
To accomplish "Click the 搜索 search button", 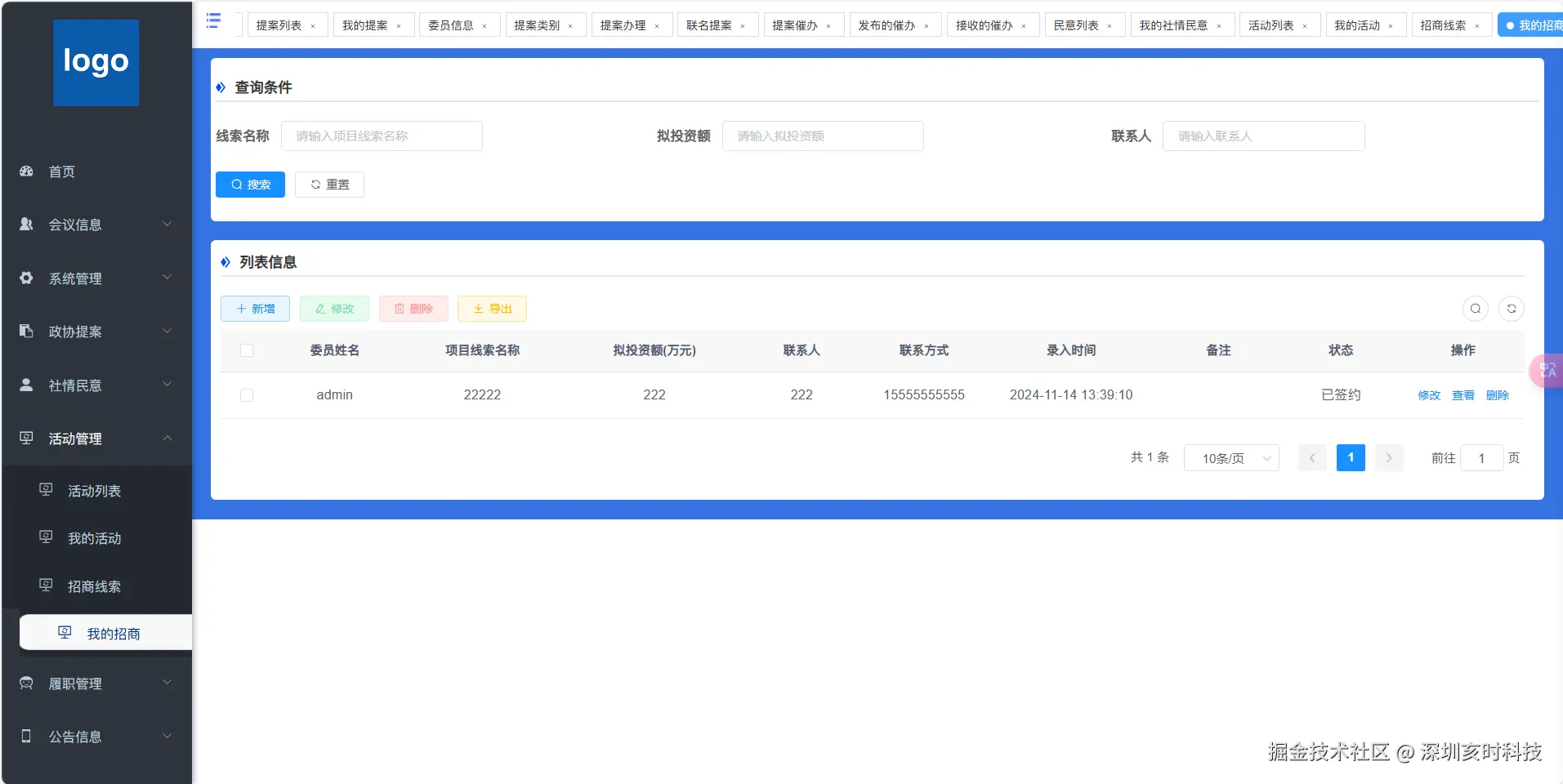I will 250,185.
